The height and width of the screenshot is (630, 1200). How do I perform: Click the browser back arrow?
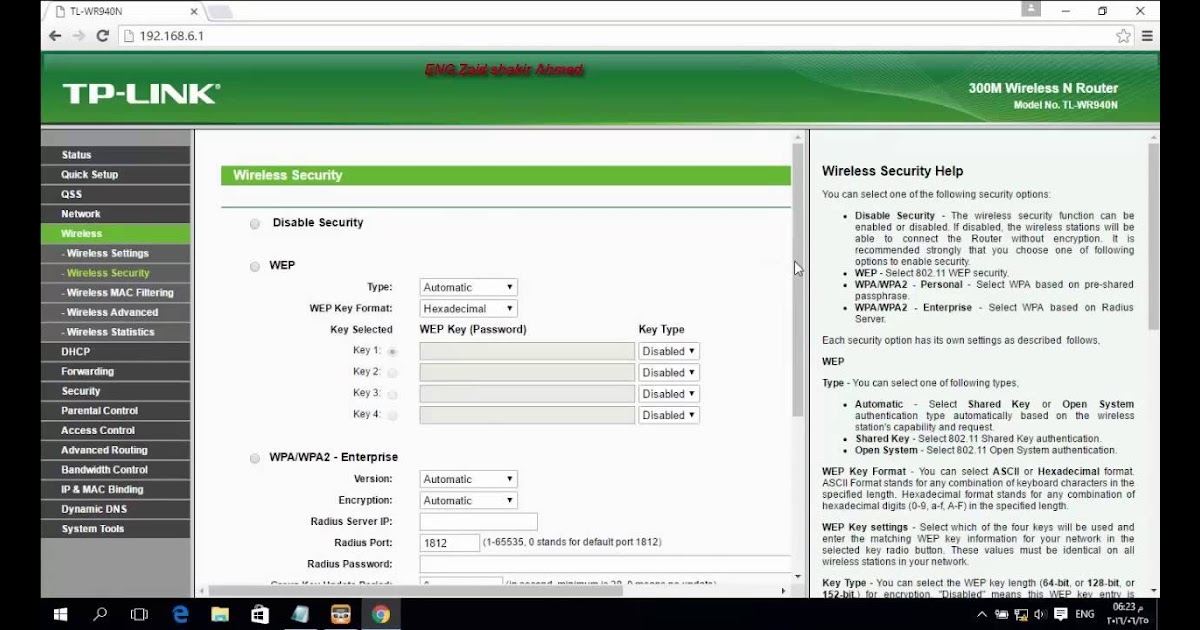55,35
